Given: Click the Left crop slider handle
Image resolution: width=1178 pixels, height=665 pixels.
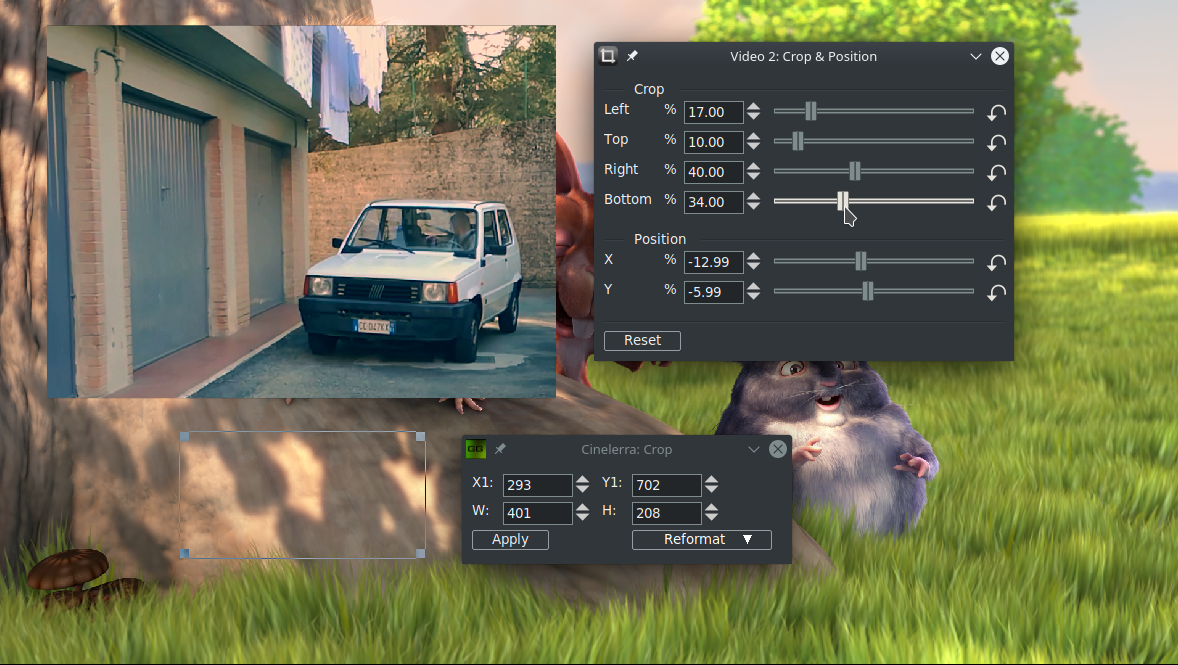Looking at the screenshot, I should (811, 111).
